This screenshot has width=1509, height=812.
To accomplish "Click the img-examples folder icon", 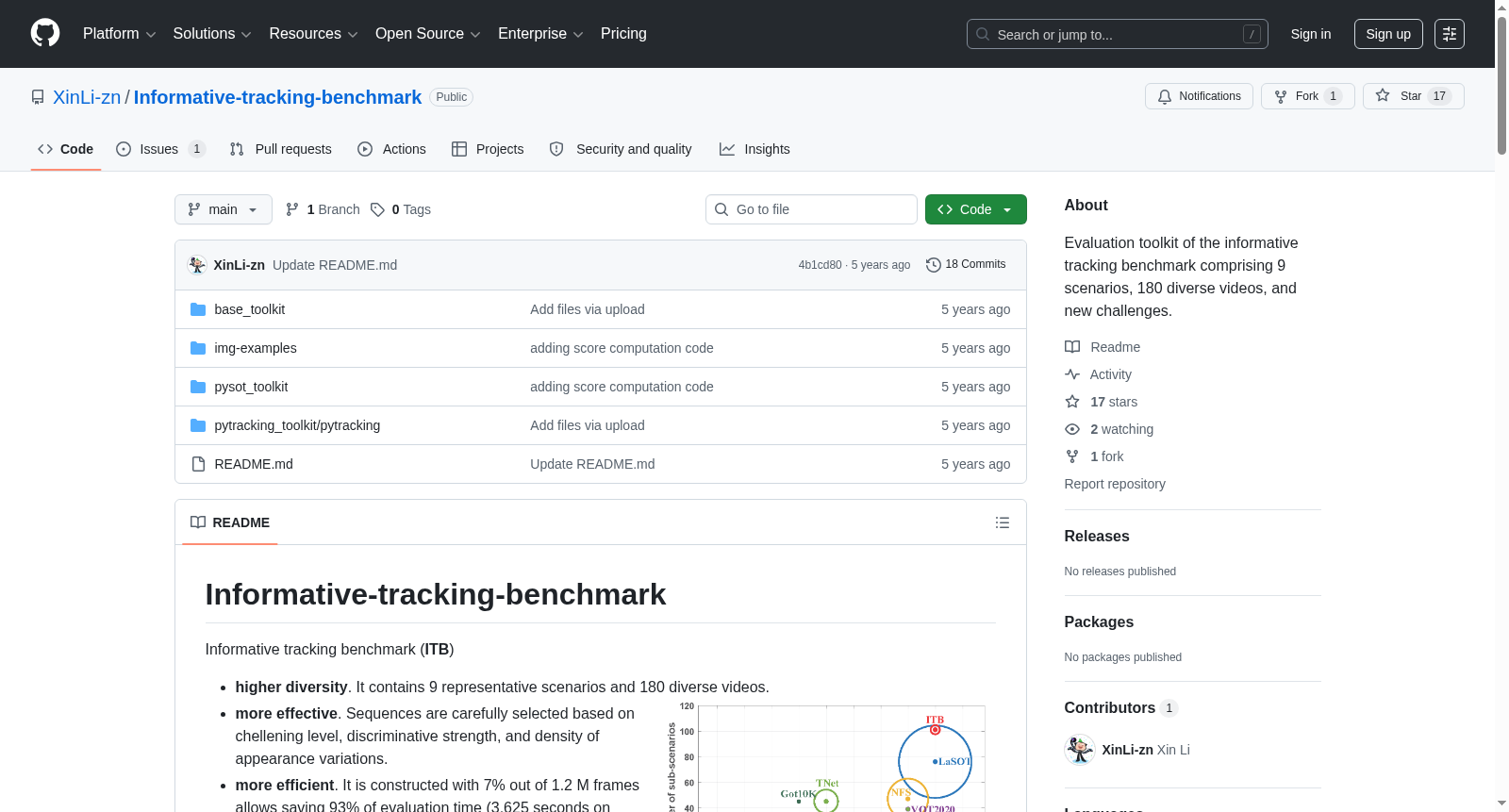I will [198, 348].
